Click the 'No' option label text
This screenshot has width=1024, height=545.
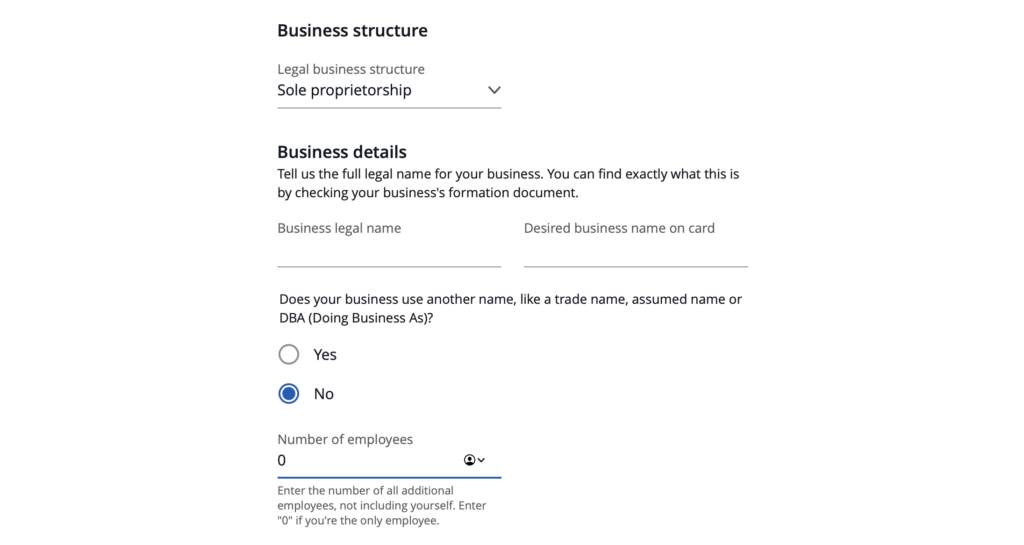[324, 394]
